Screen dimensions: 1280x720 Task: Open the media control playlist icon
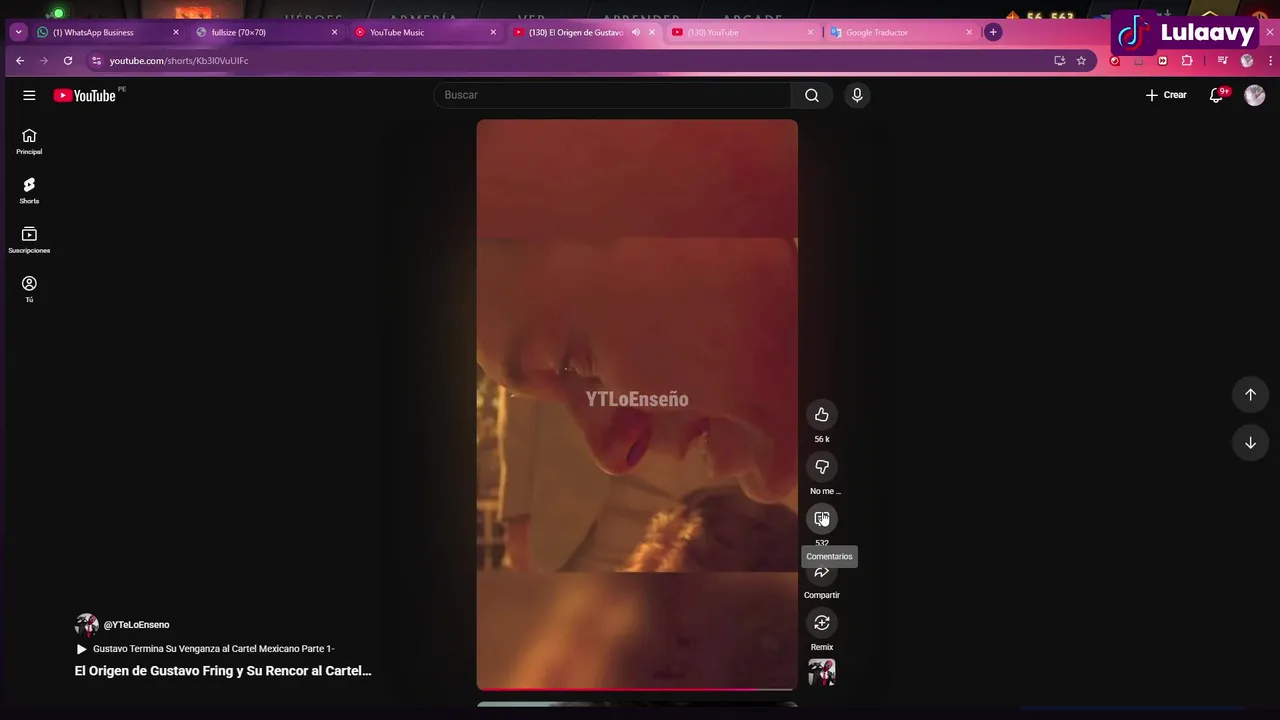coord(1222,61)
